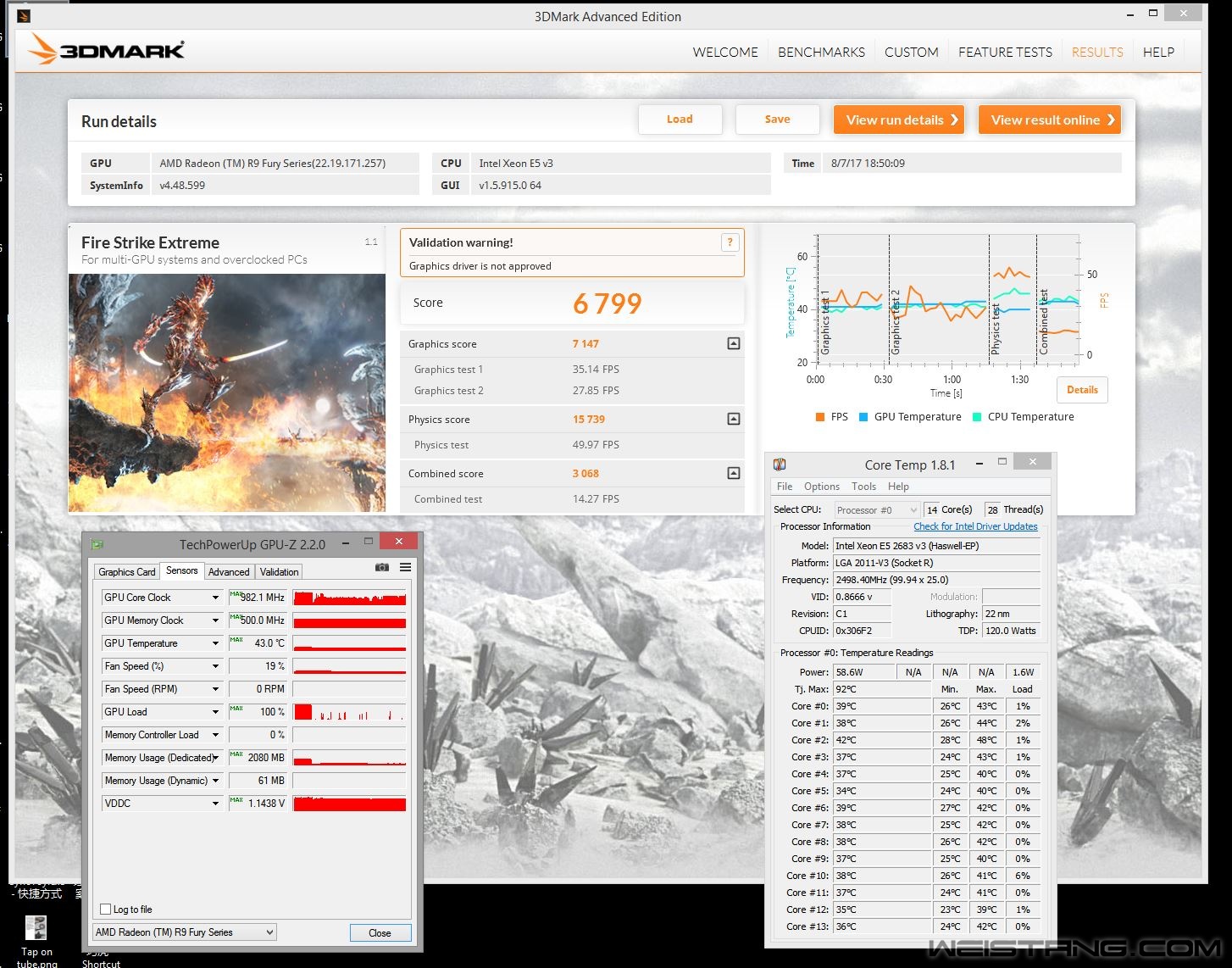Select the Sensors tab in GPU-Z
This screenshot has width=1232, height=968.
(181, 570)
